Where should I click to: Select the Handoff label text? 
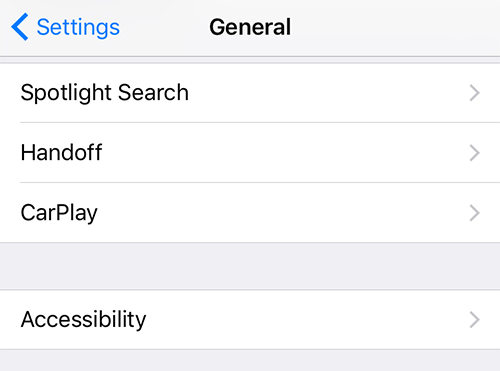[x=61, y=152]
